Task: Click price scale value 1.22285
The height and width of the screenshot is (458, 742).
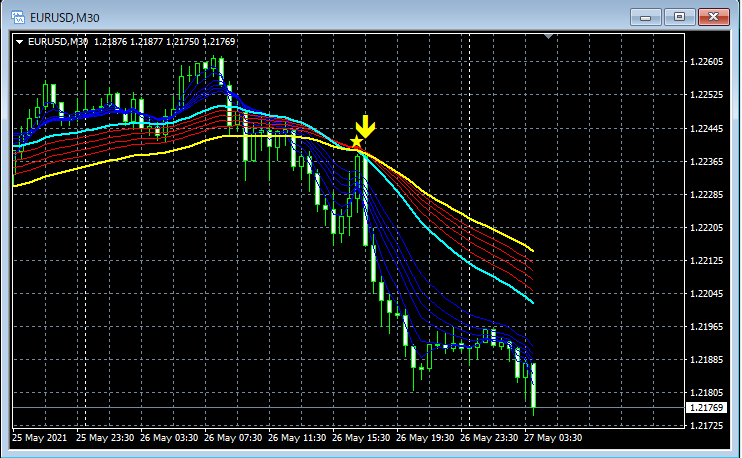Action: click(x=707, y=194)
